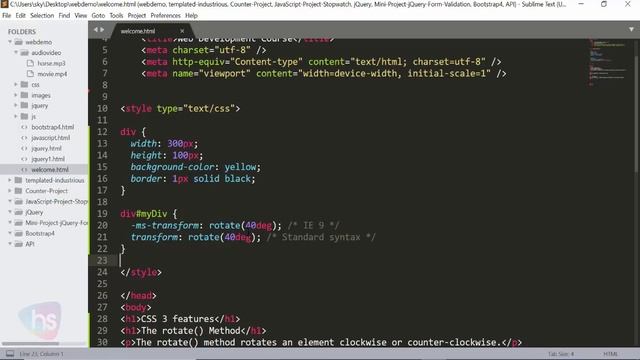Open jquery.html in sidebar
Screen dimensions: 640x360
[x=46, y=148]
